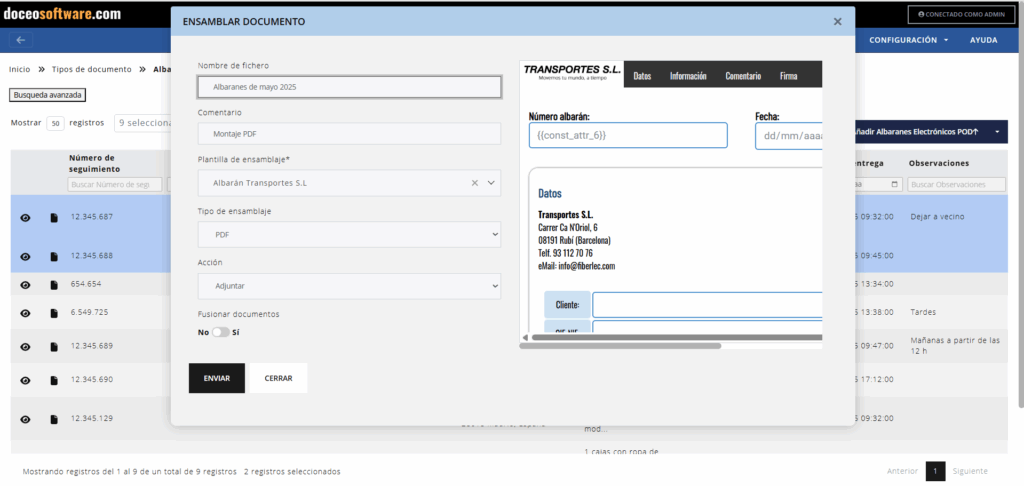Click document icon for row 654.654

(54, 285)
